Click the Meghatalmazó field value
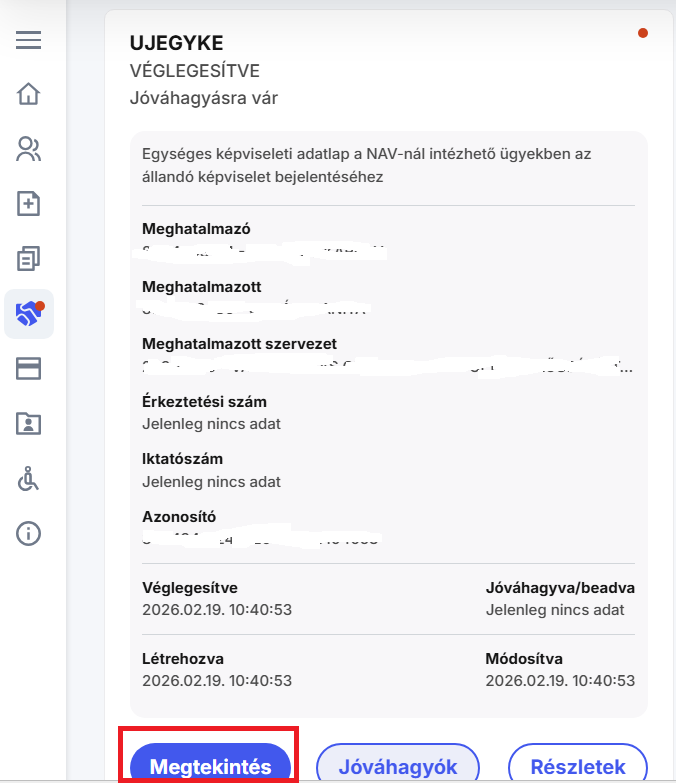 [262, 250]
